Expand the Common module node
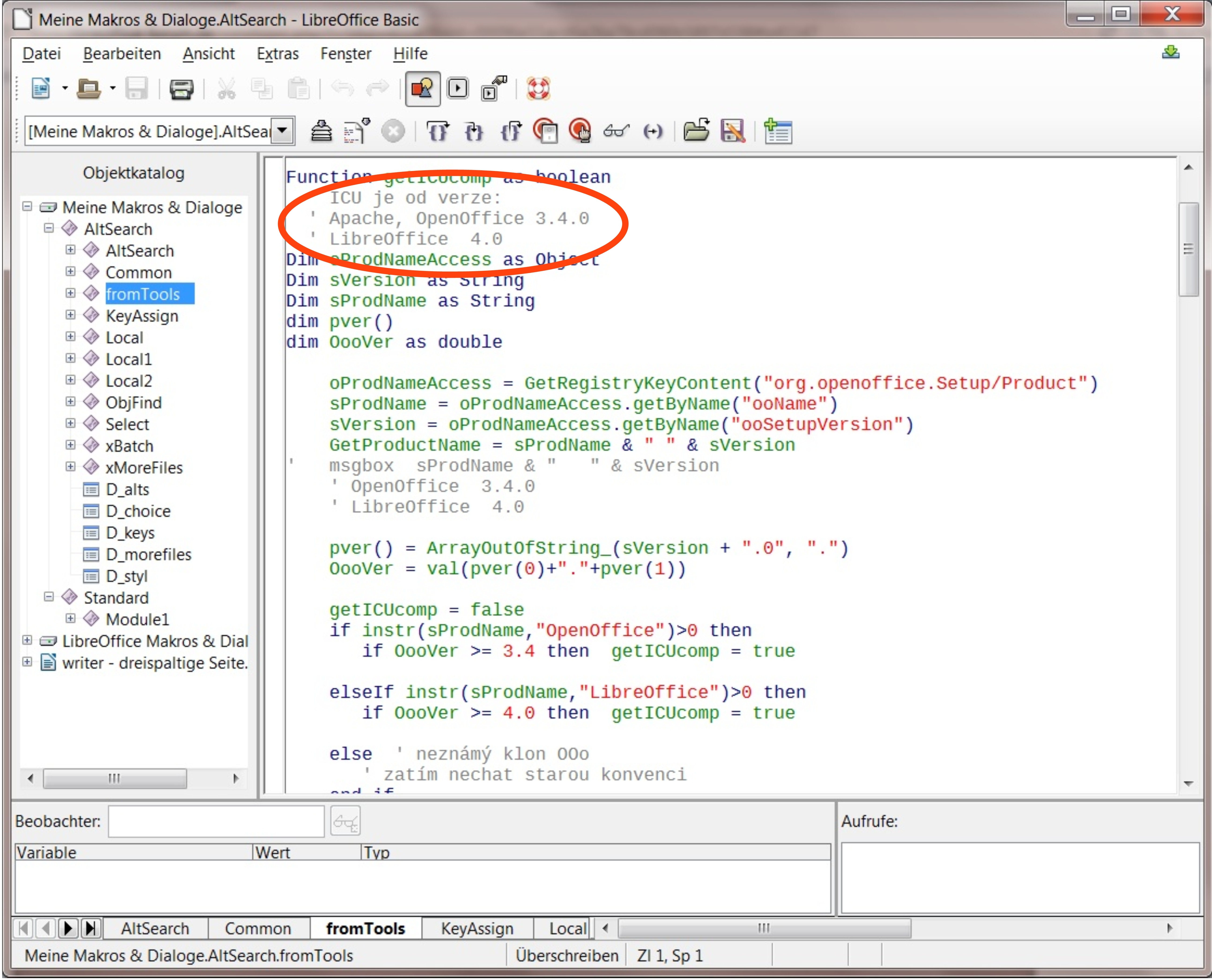Screen dimensions: 1212x980 (x=70, y=271)
